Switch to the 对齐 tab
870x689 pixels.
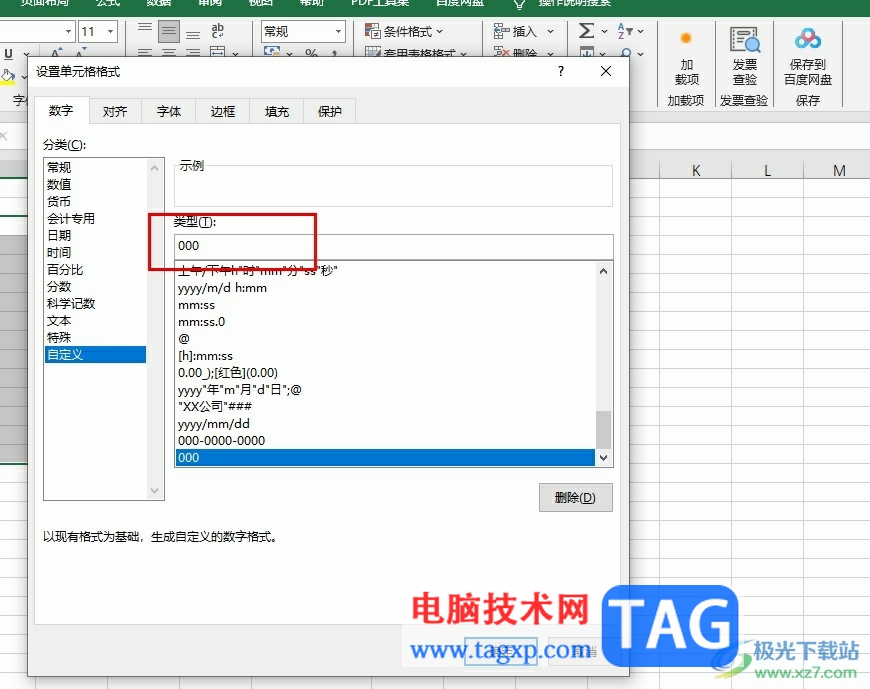tap(115, 112)
